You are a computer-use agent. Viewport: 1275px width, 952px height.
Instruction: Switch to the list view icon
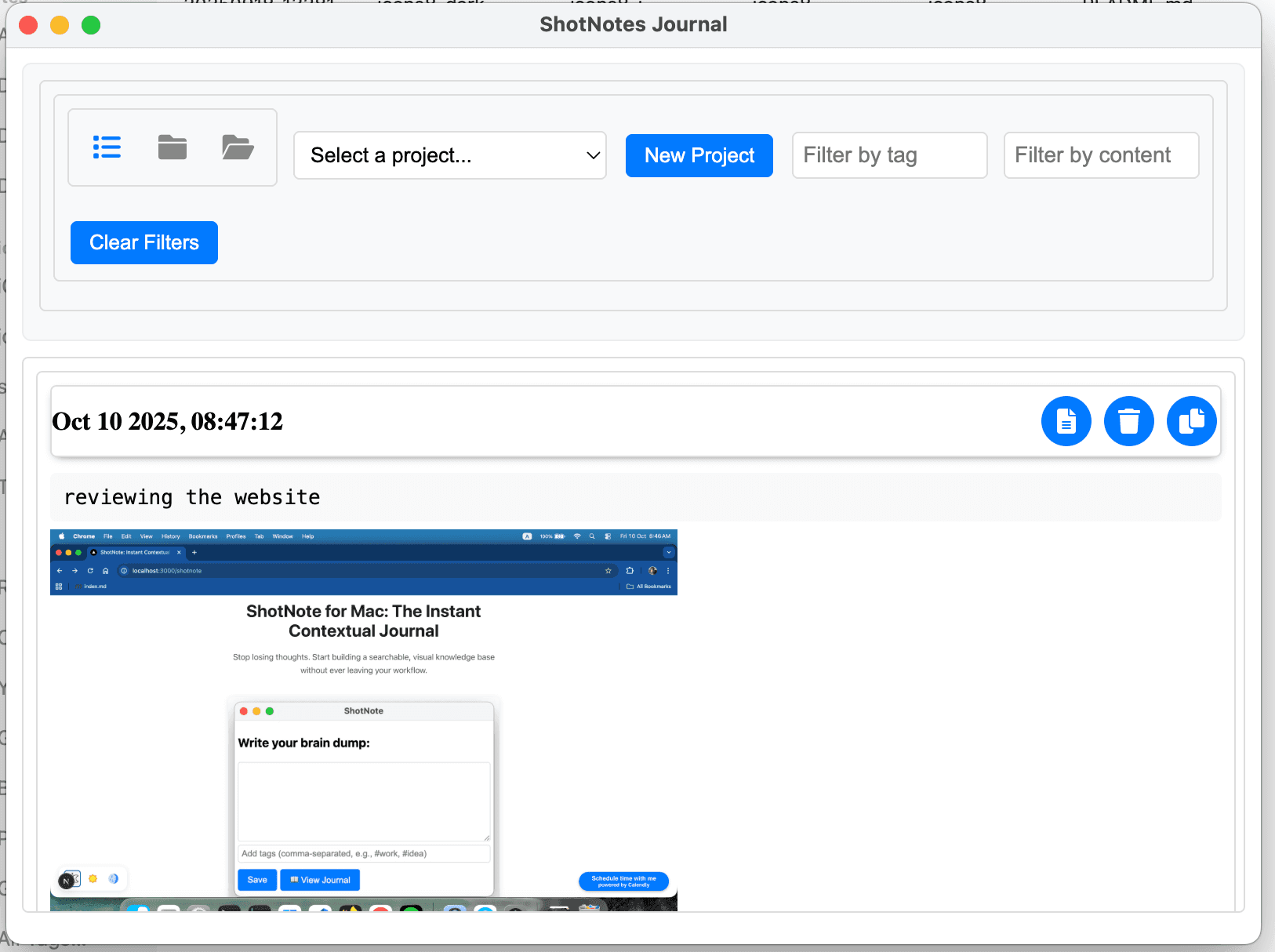[107, 147]
